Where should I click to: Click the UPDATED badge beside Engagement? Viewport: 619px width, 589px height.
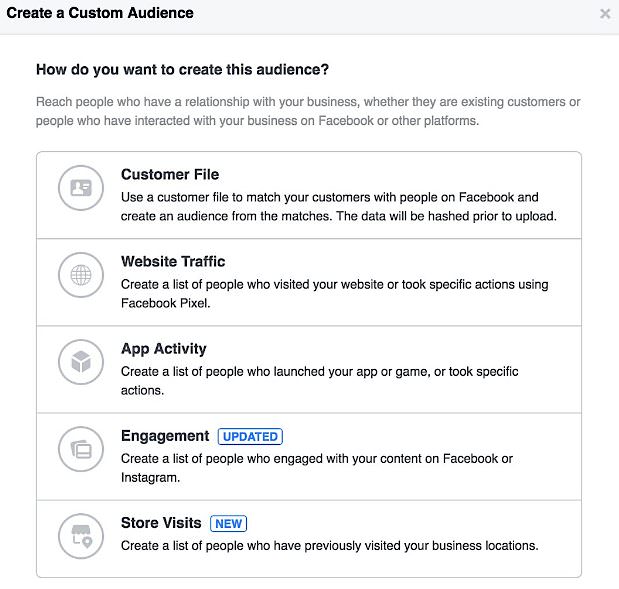(250, 437)
